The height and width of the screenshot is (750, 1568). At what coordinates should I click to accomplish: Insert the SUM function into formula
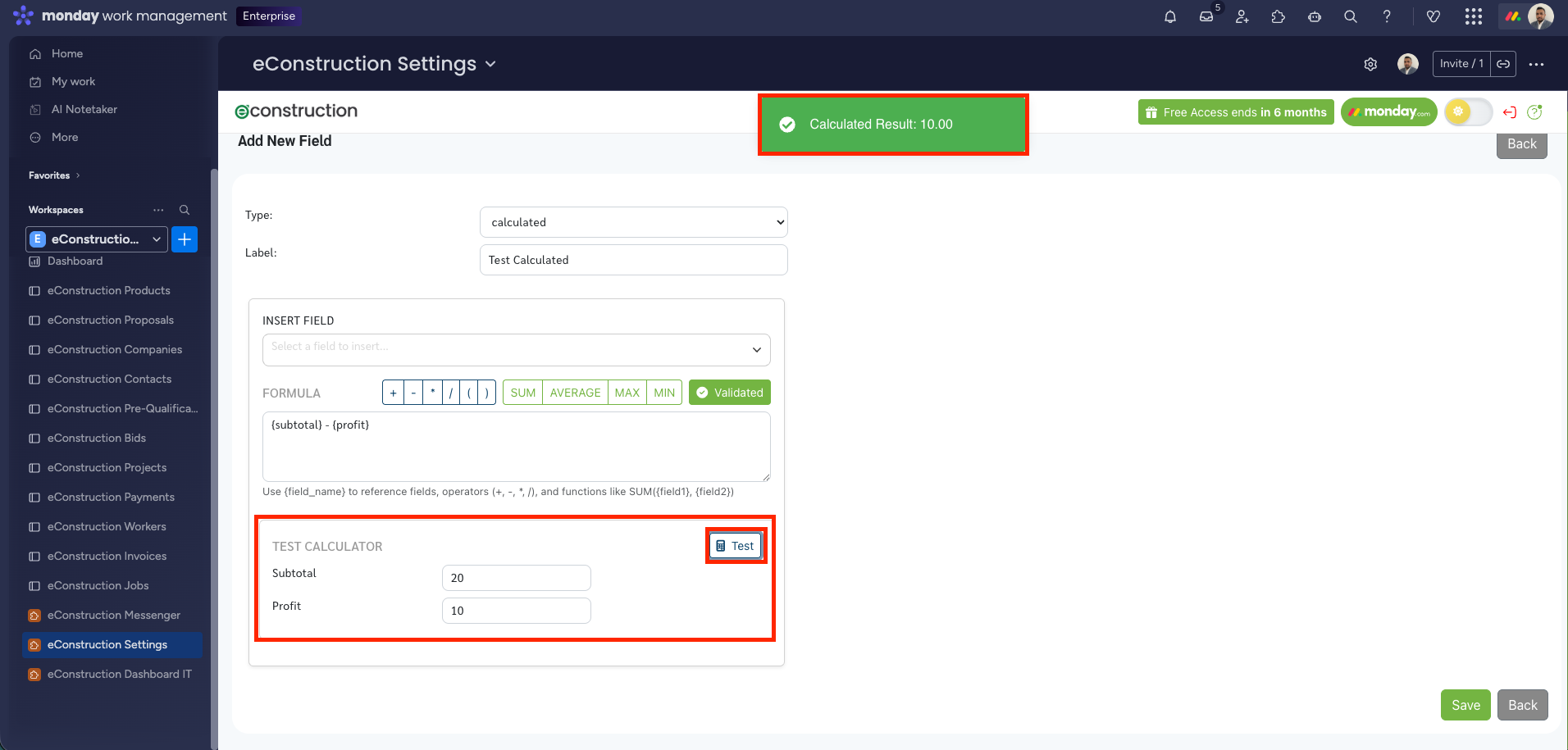pos(522,393)
